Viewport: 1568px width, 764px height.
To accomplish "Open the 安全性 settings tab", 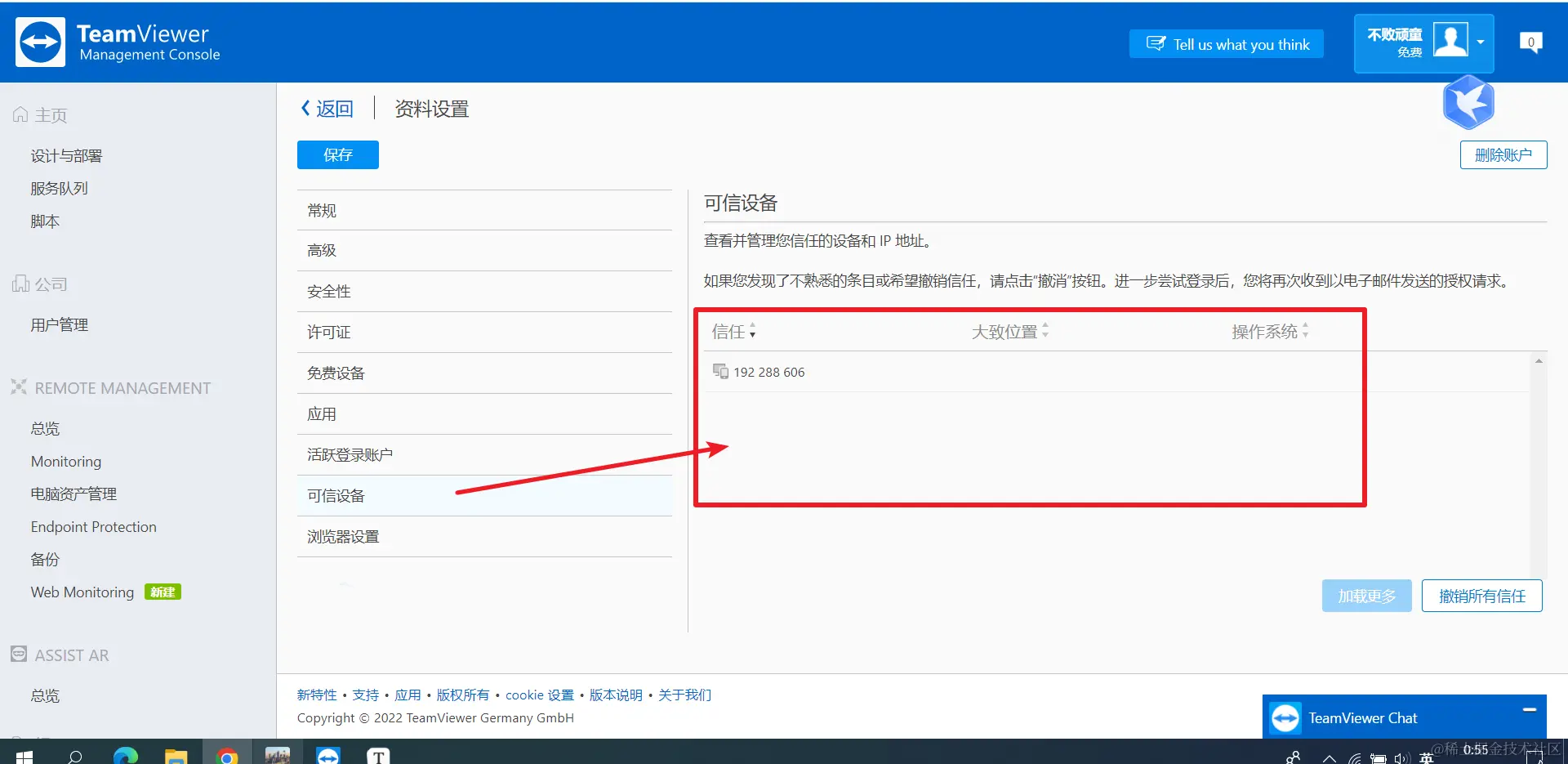I will [x=484, y=291].
